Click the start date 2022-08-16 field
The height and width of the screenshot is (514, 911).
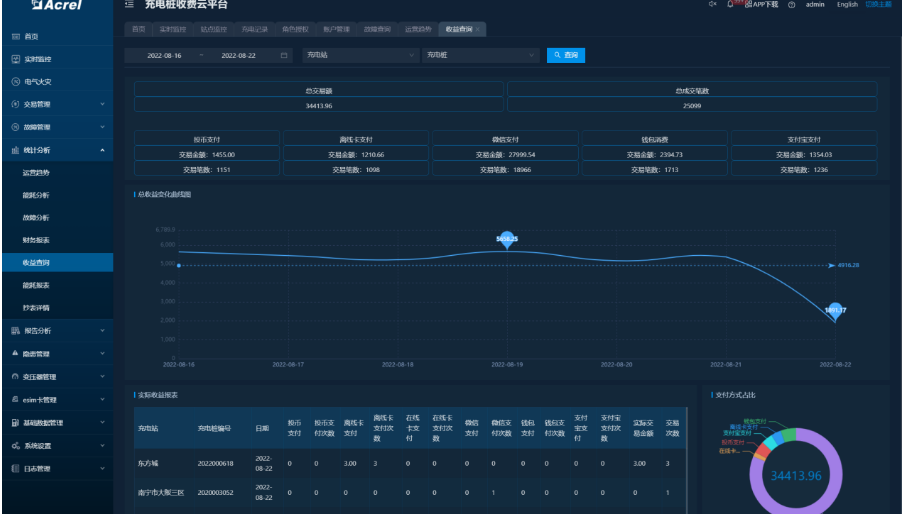click(164, 55)
